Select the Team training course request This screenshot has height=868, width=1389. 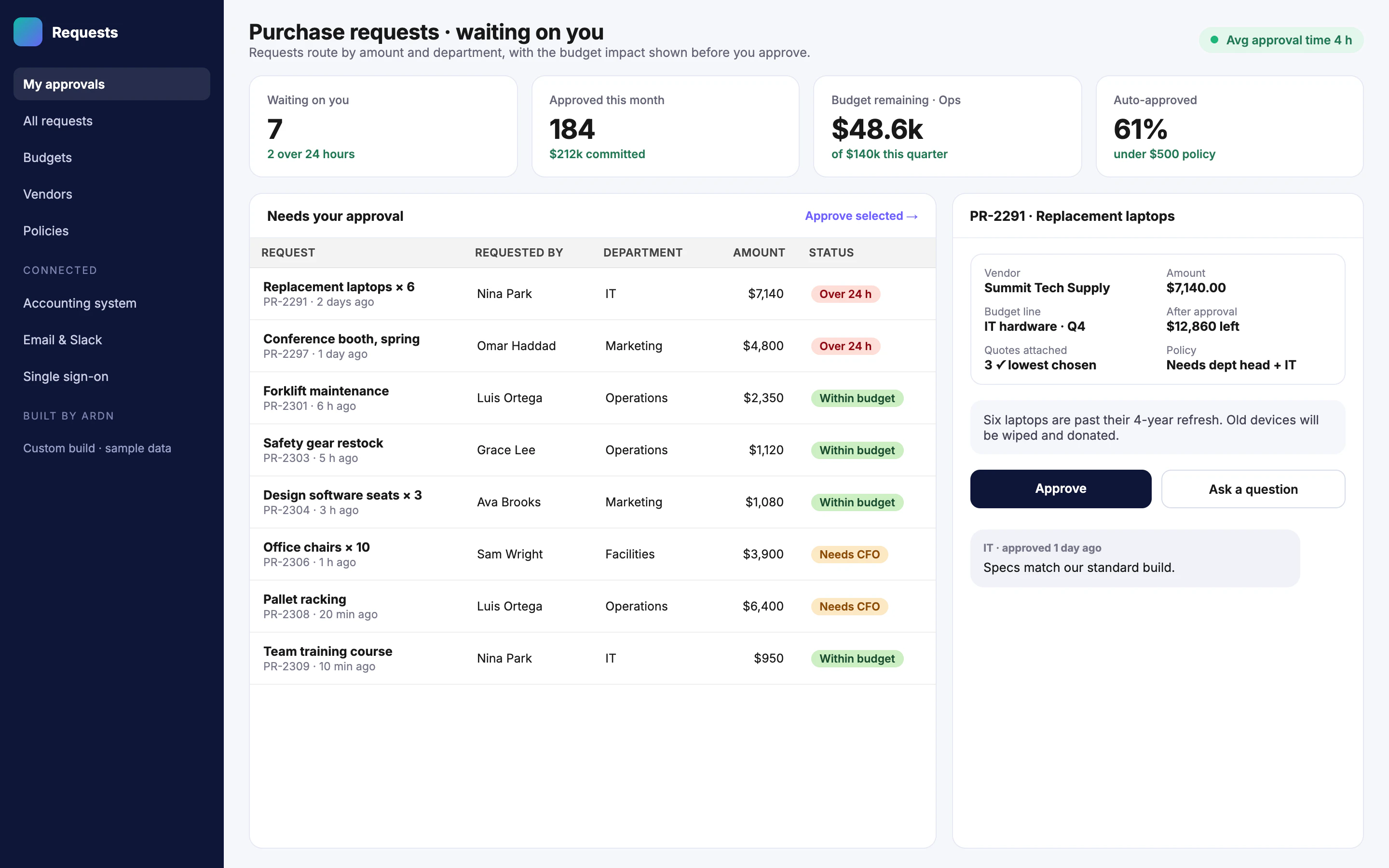(x=592, y=658)
